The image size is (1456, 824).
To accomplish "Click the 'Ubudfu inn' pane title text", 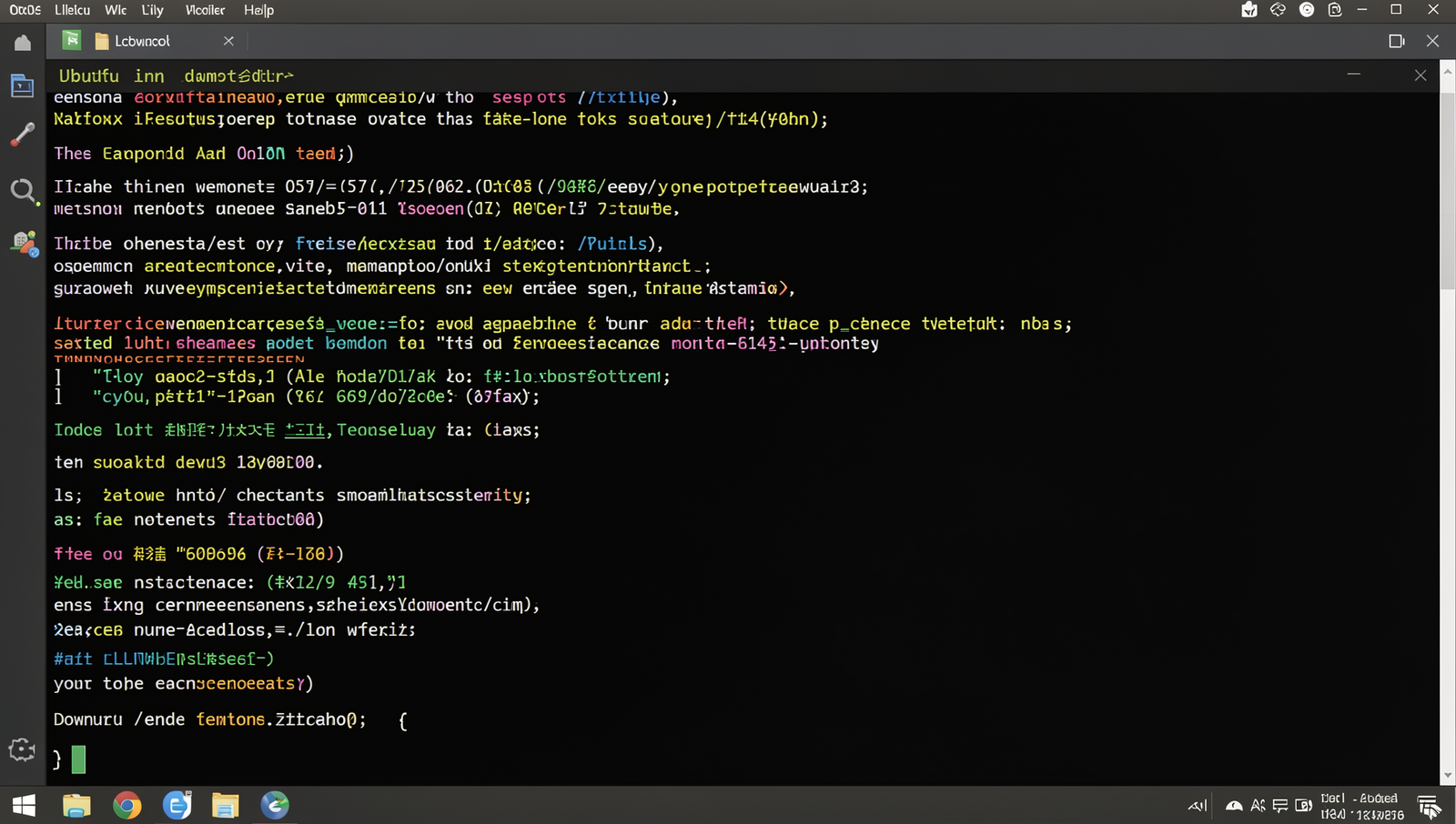I will (112, 76).
